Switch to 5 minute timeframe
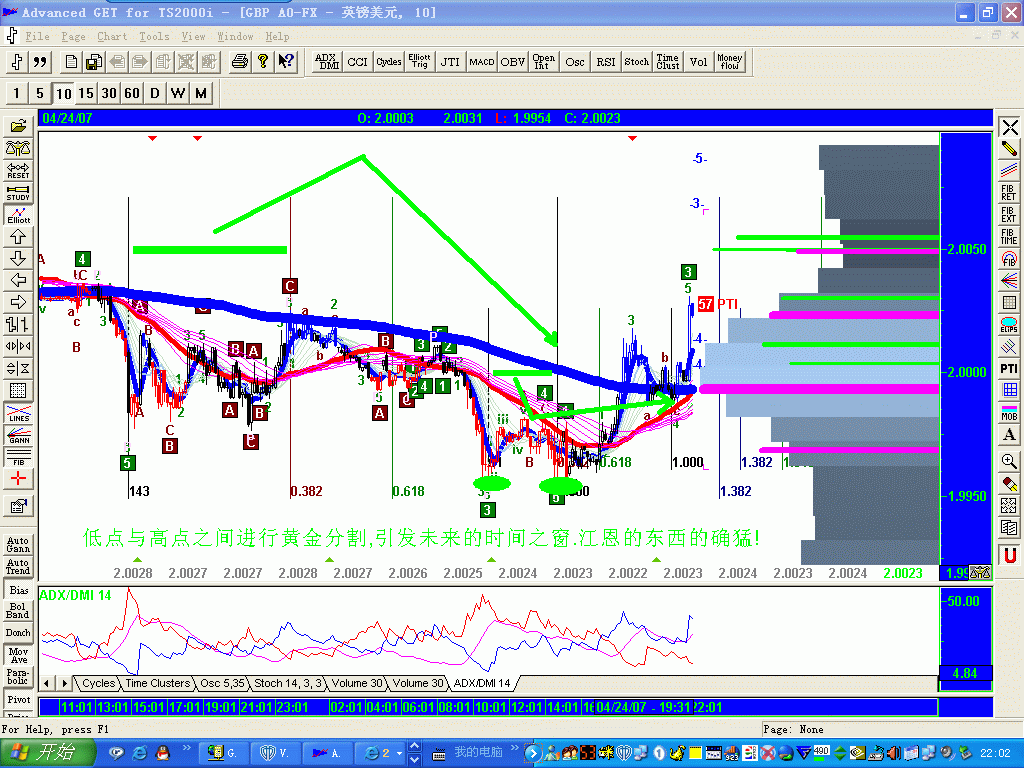Image resolution: width=1024 pixels, height=768 pixels. click(39, 93)
